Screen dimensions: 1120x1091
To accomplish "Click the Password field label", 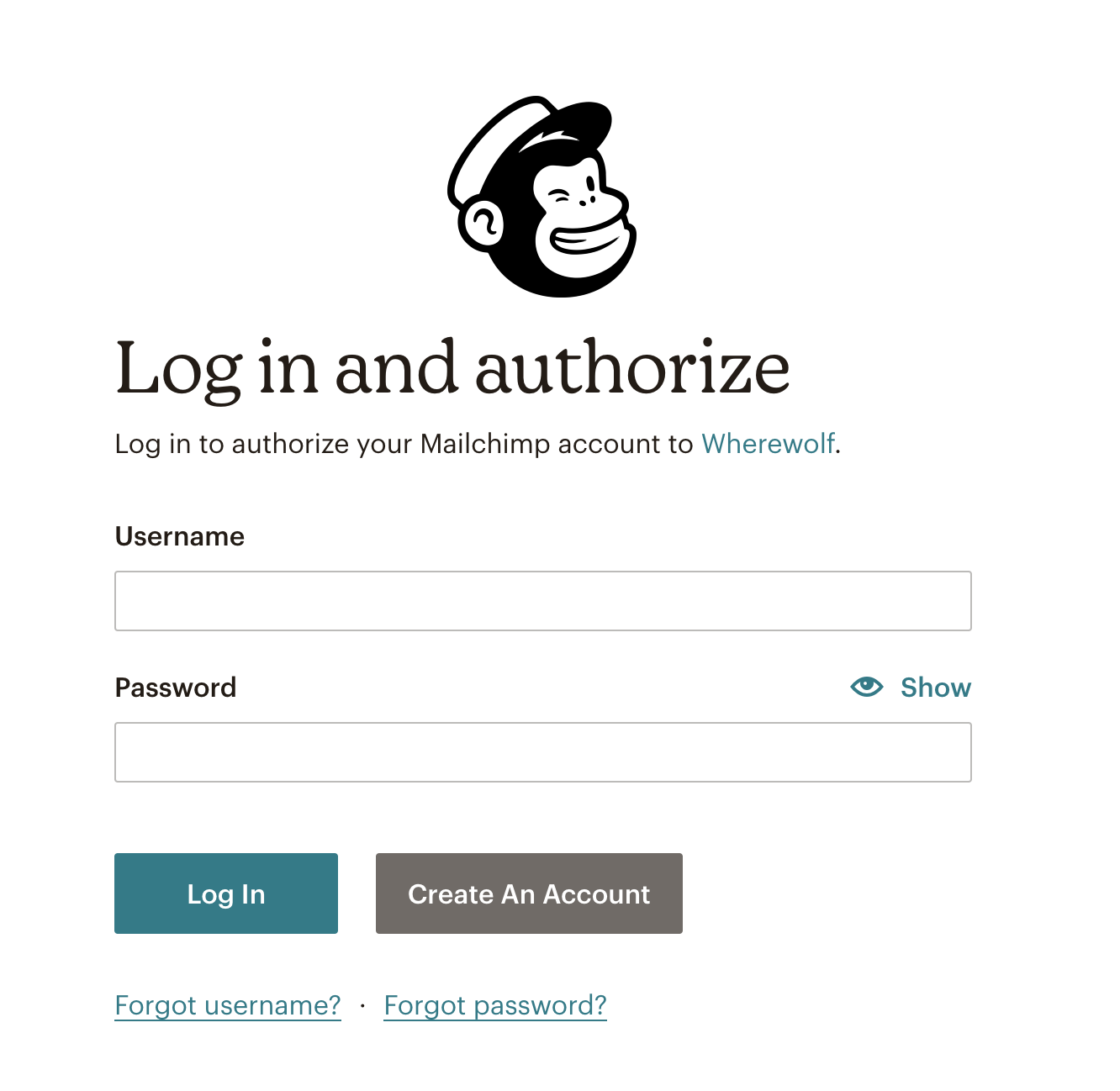I will [x=176, y=688].
